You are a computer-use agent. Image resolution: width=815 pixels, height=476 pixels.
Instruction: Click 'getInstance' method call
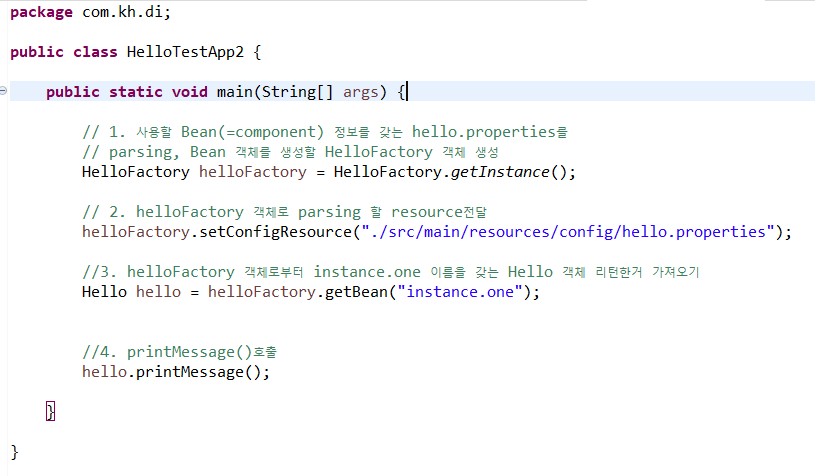coord(500,172)
